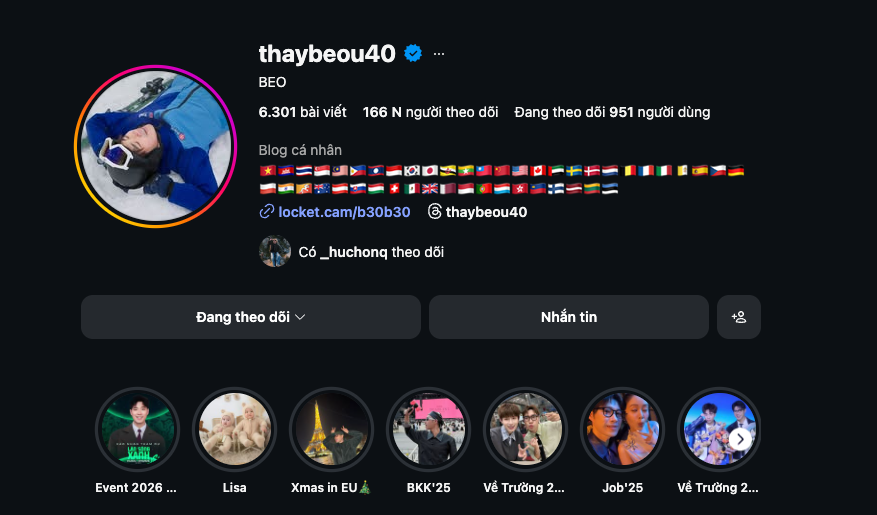This screenshot has height=515, width=877.
Task: Open the BKK'25 highlight
Action: (x=428, y=429)
